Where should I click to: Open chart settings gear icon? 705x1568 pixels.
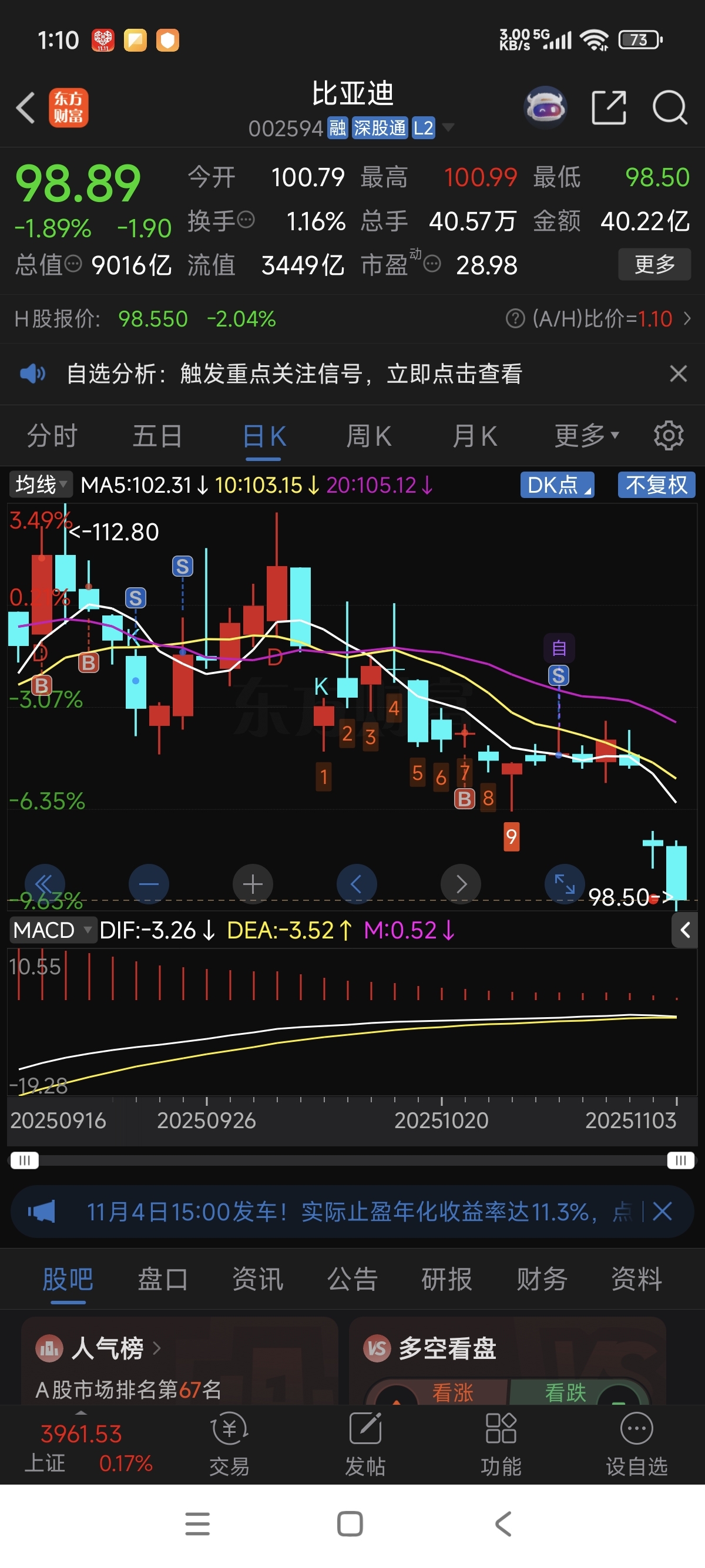click(x=669, y=435)
